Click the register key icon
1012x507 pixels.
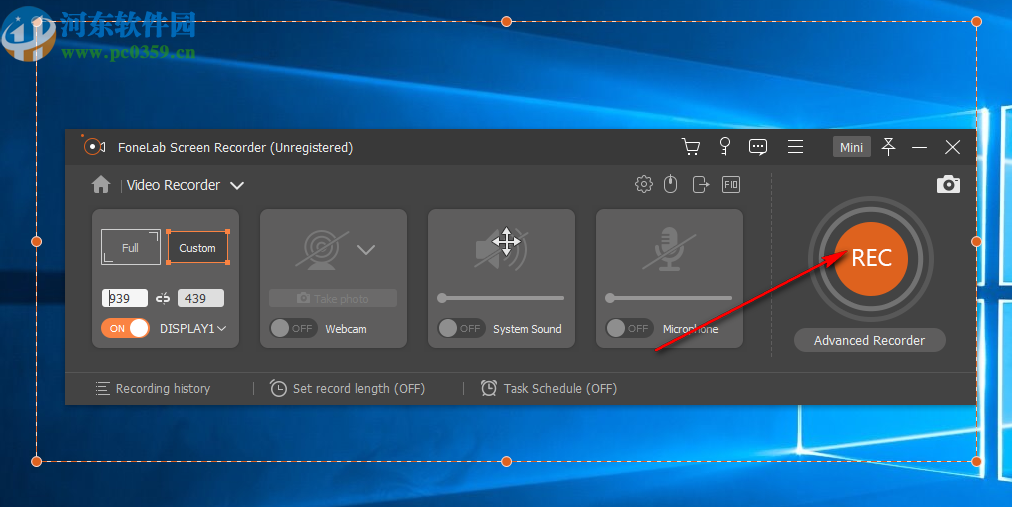click(725, 146)
